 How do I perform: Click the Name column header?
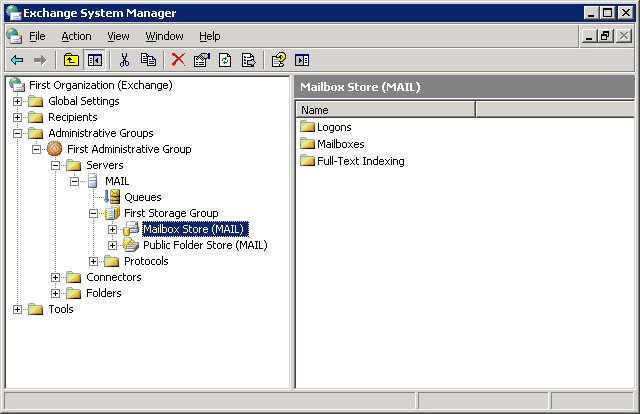tap(385, 110)
